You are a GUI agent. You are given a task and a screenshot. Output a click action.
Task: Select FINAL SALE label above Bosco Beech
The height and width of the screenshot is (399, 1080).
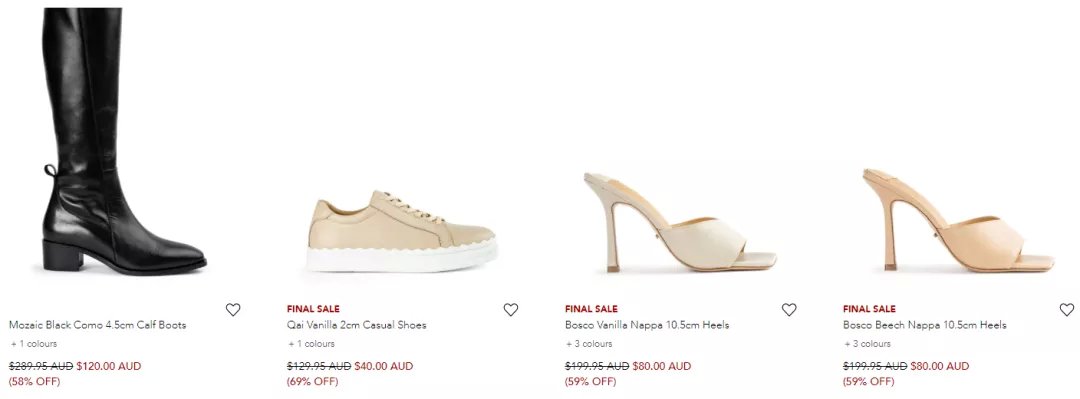(x=869, y=309)
